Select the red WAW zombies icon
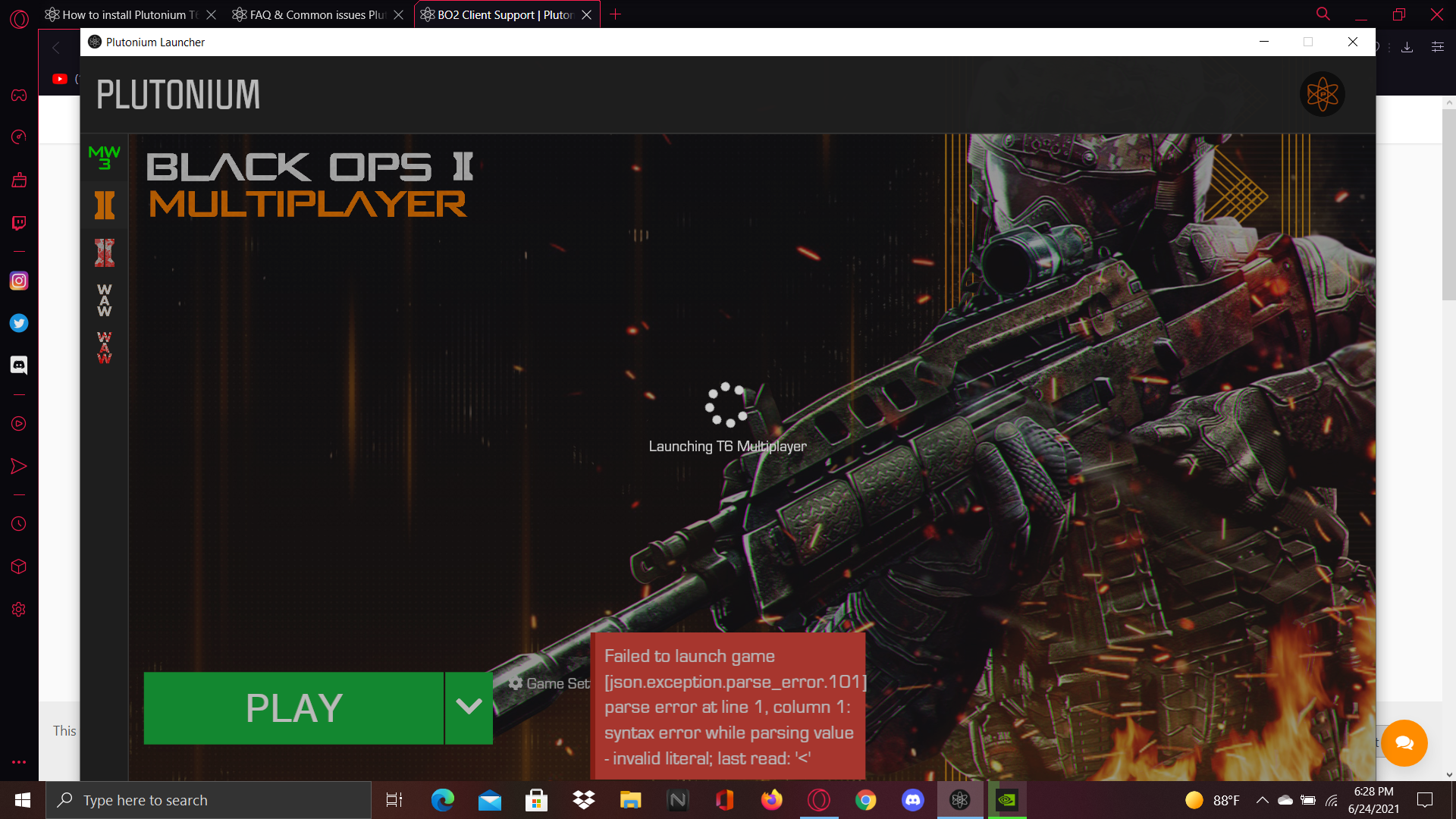Viewport: 1456px width, 819px height. click(x=105, y=347)
